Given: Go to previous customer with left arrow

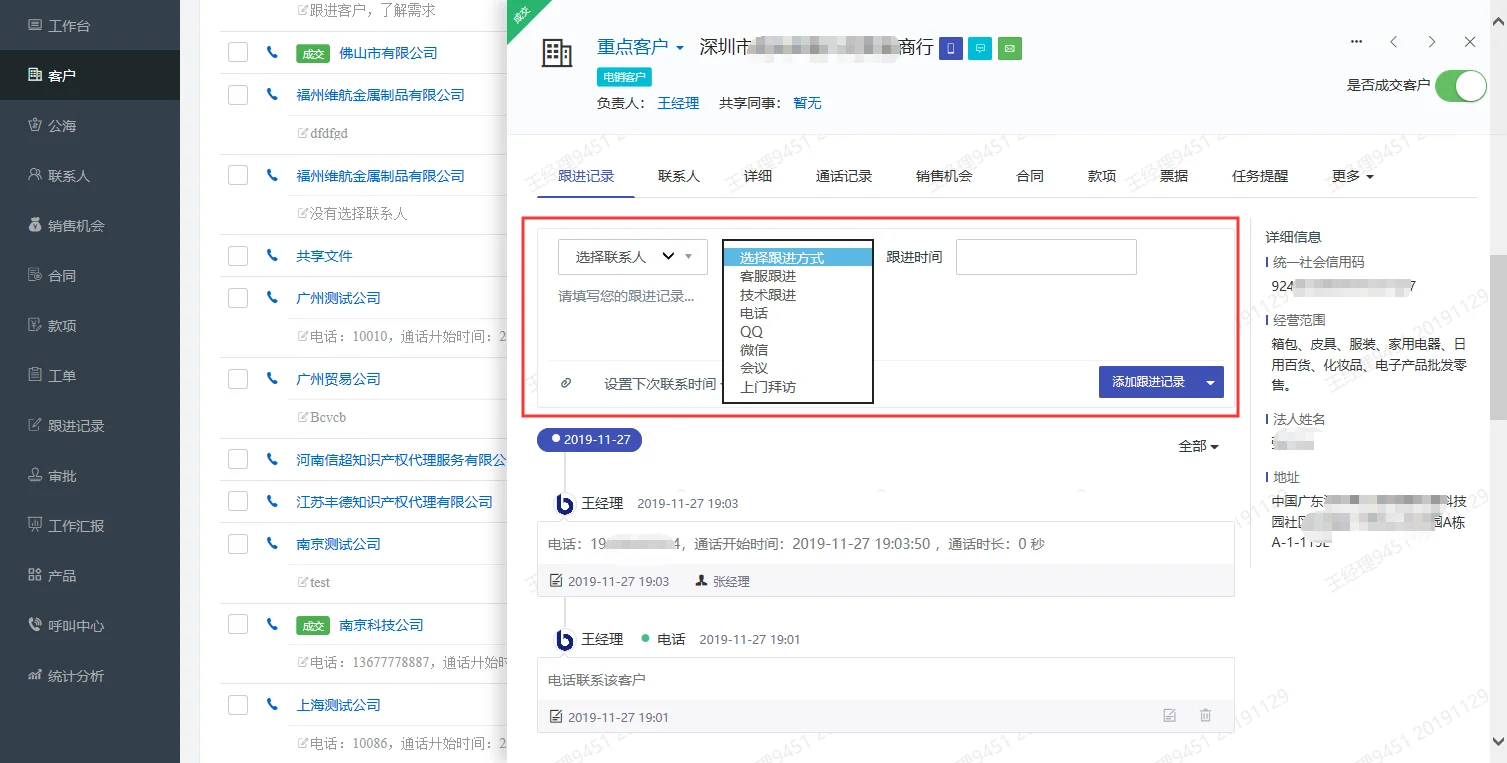Looking at the screenshot, I should tap(1394, 42).
